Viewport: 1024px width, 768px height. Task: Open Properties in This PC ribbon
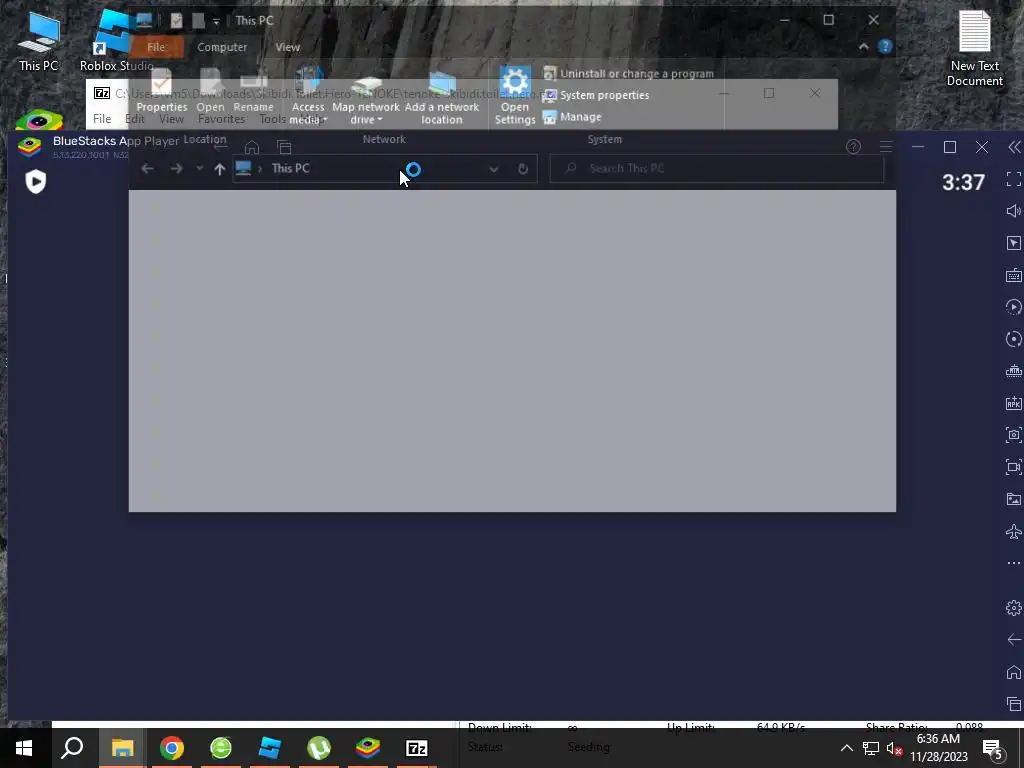[161, 91]
